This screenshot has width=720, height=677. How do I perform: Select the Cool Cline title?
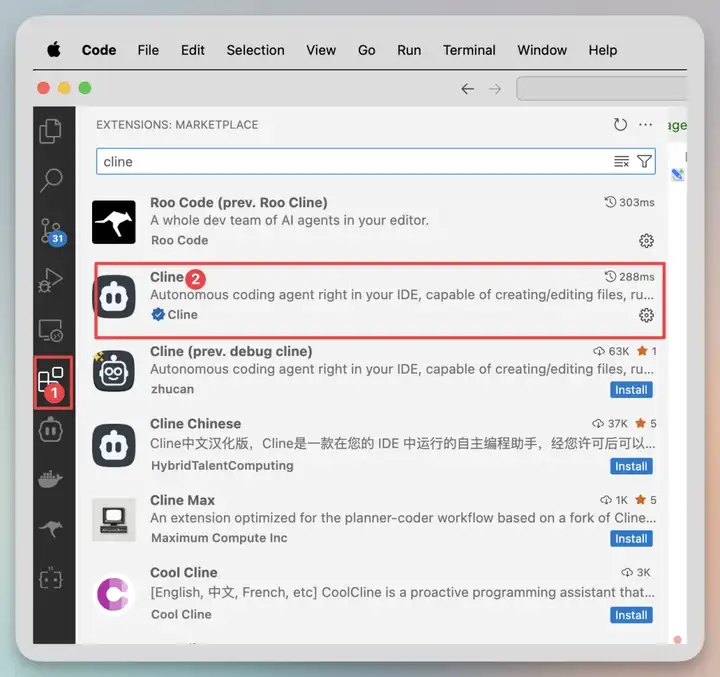[184, 572]
